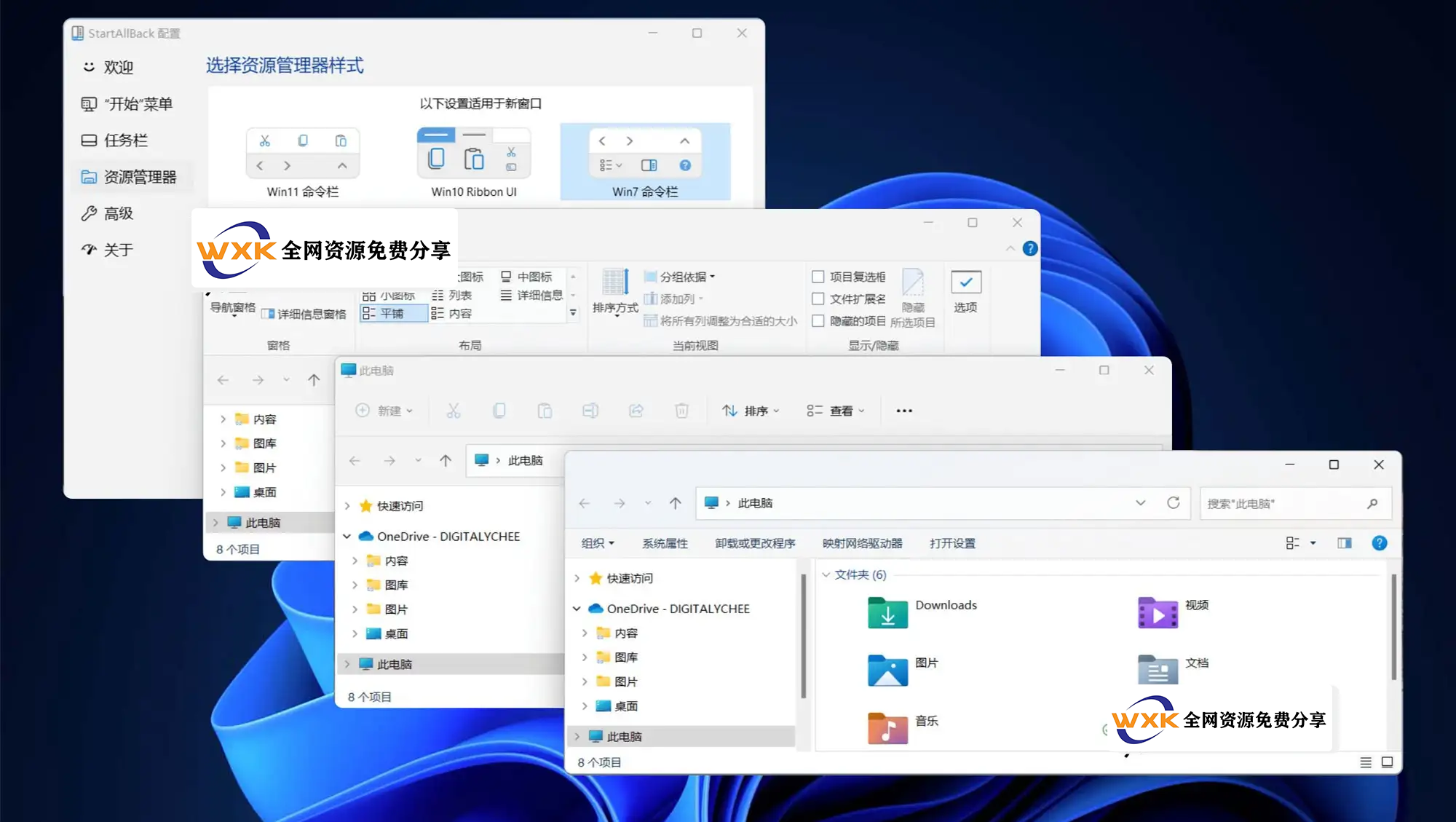Viewport: 1456px width, 822px height.
Task: Click the blue help icon in front window
Action: point(1380,543)
